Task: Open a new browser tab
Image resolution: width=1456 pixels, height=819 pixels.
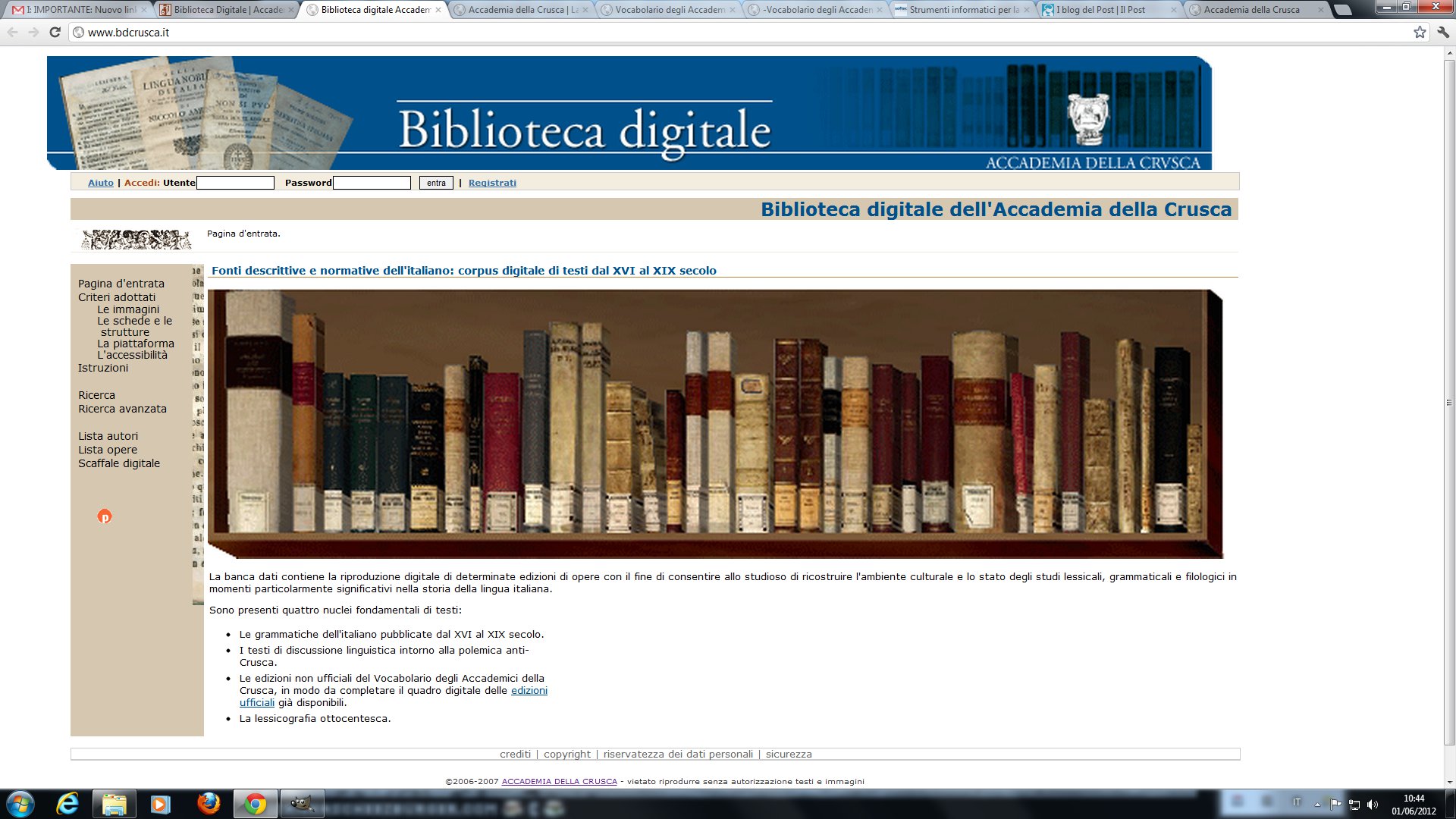Action: click(1342, 10)
